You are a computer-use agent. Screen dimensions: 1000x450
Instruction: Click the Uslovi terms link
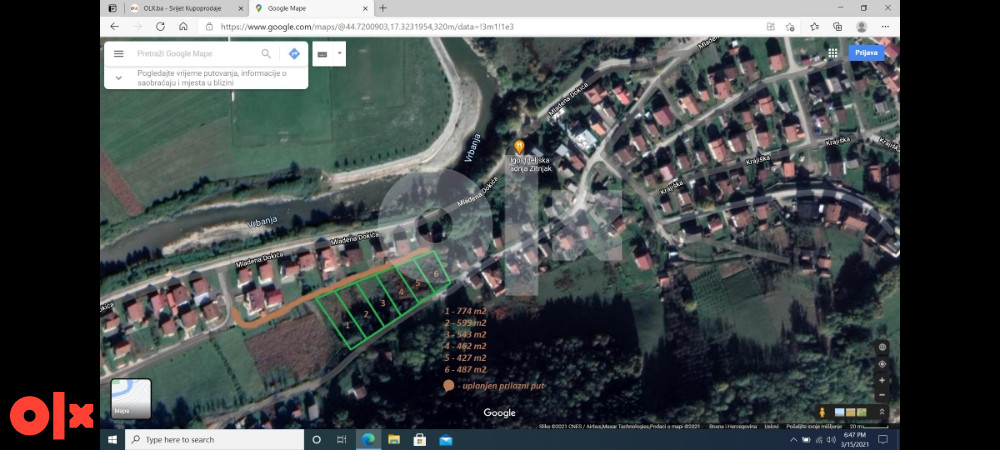coord(771,426)
